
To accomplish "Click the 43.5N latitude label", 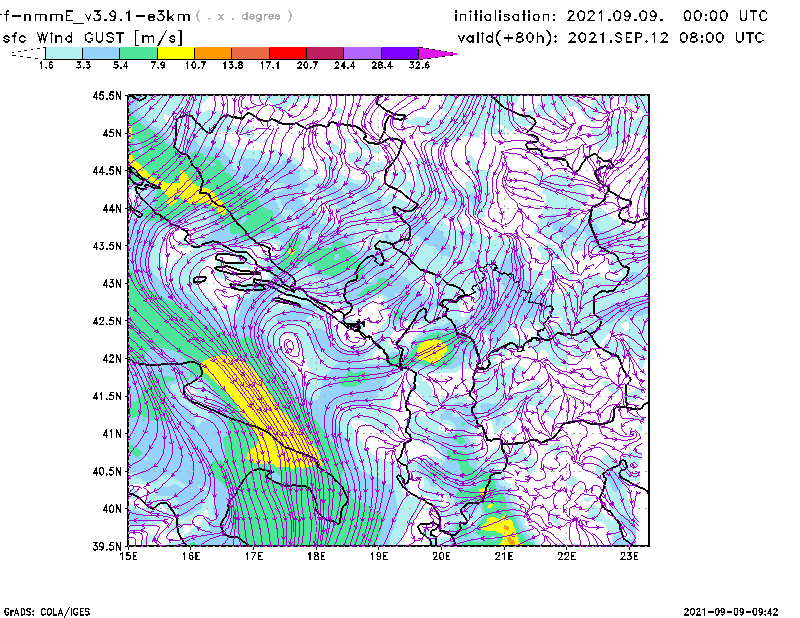I will click(107, 246).
